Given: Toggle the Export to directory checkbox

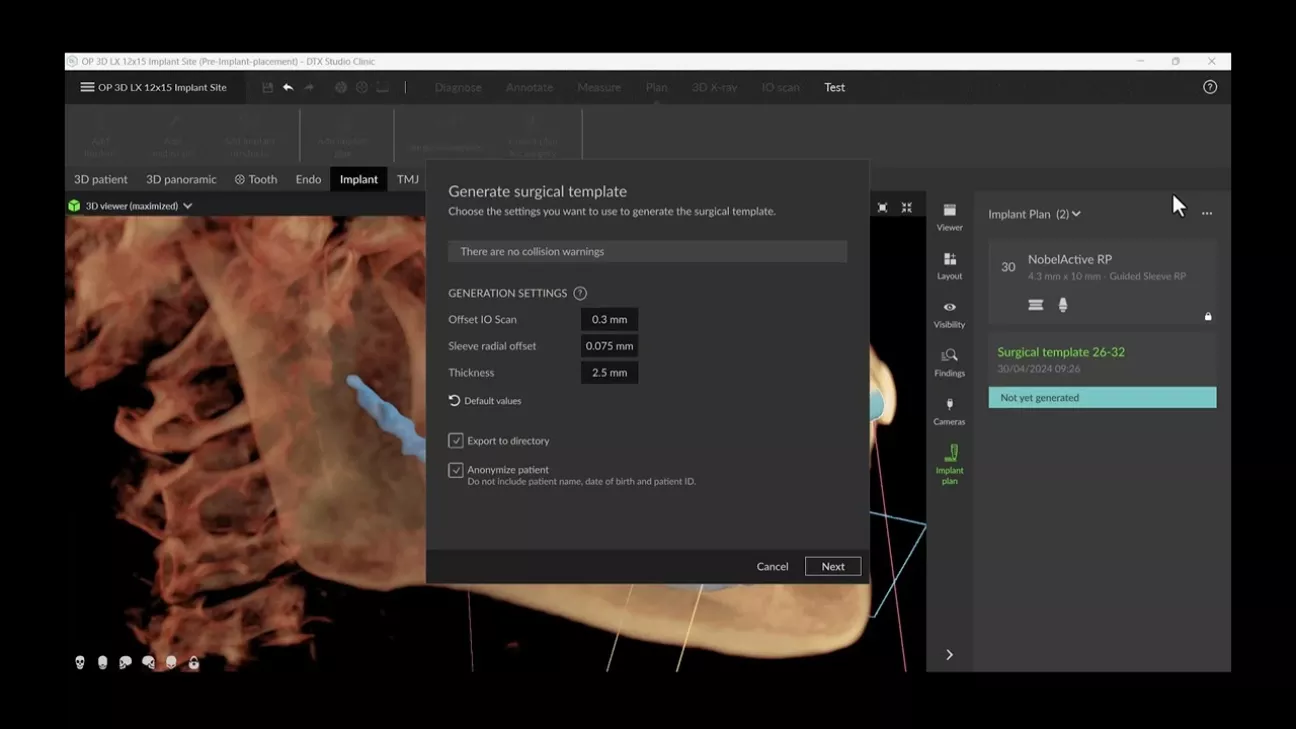Looking at the screenshot, I should 456,440.
